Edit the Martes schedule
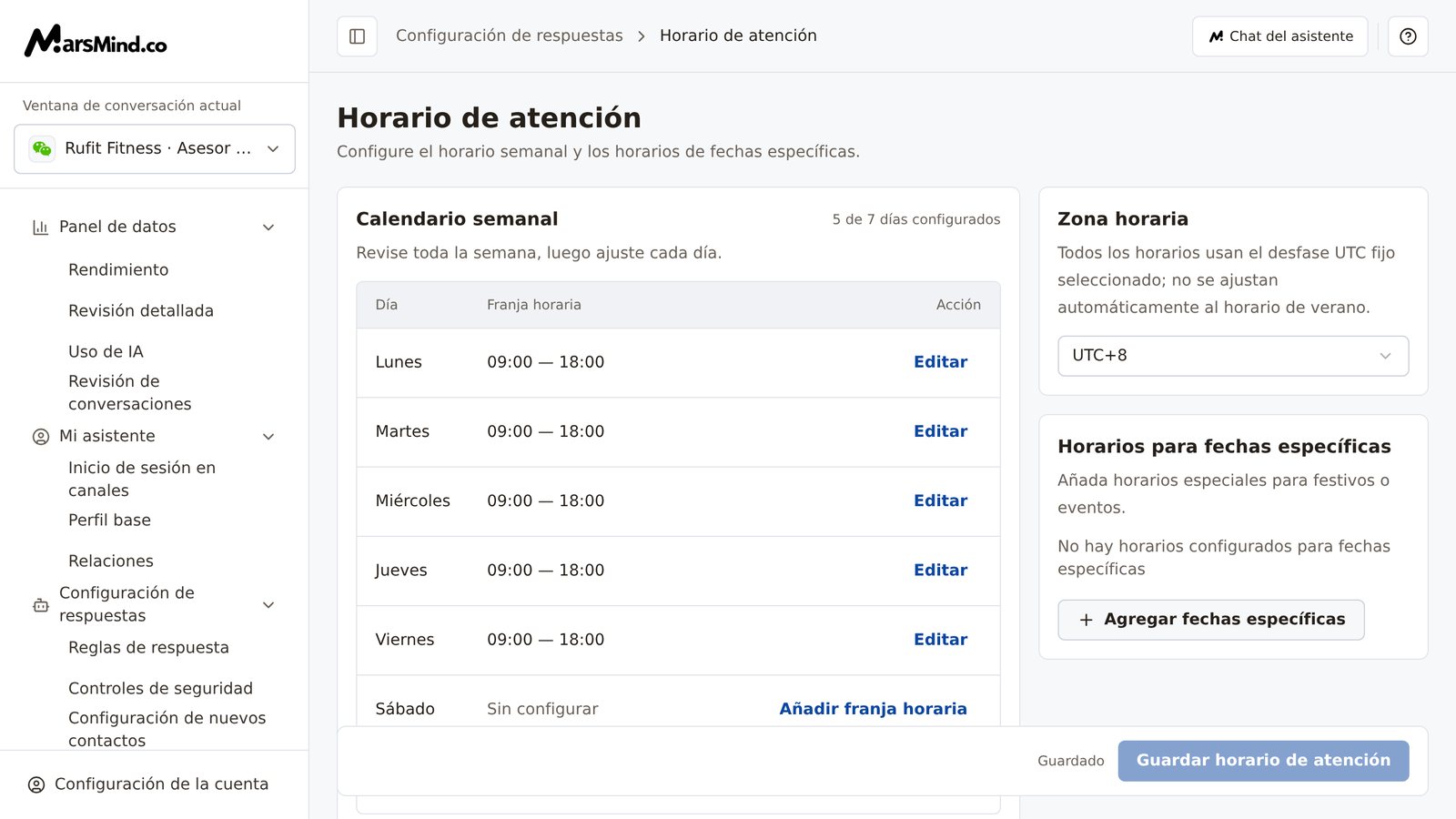Screen dimensions: 1456x819 940,431
